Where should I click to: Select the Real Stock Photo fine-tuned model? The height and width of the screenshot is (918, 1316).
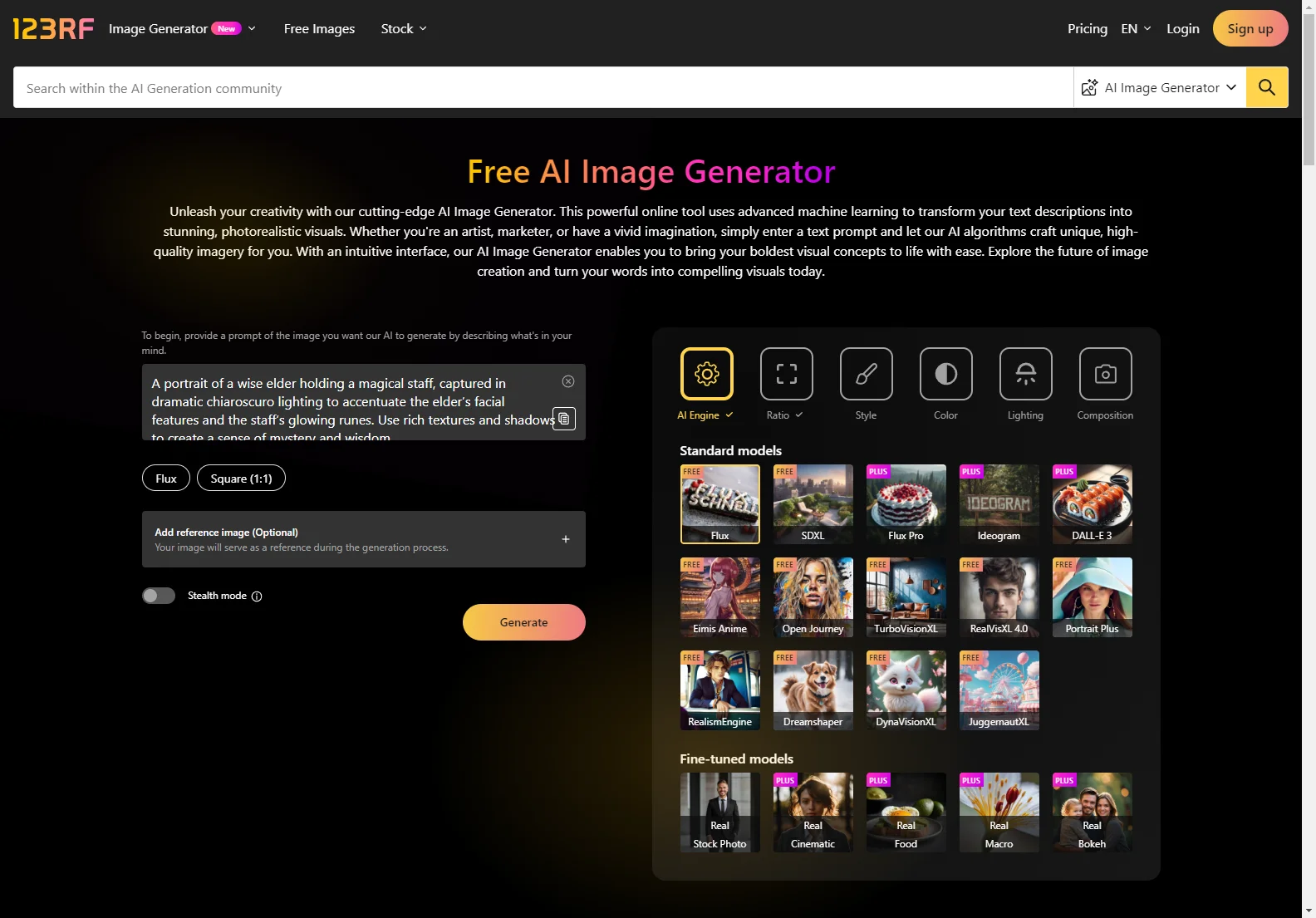[720, 812]
